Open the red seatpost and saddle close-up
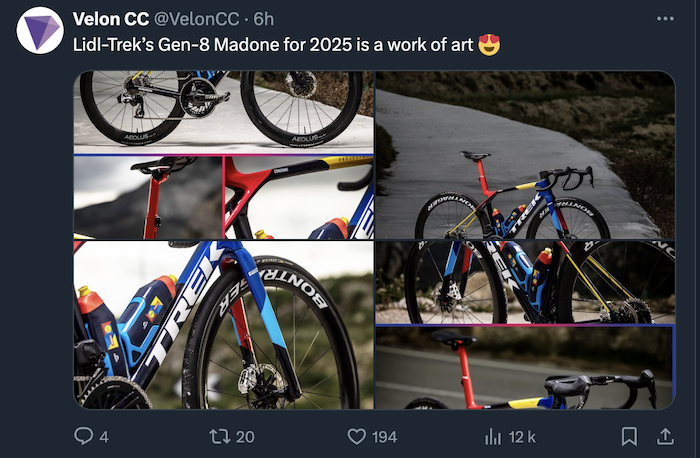The height and width of the screenshot is (458, 700). (146, 196)
